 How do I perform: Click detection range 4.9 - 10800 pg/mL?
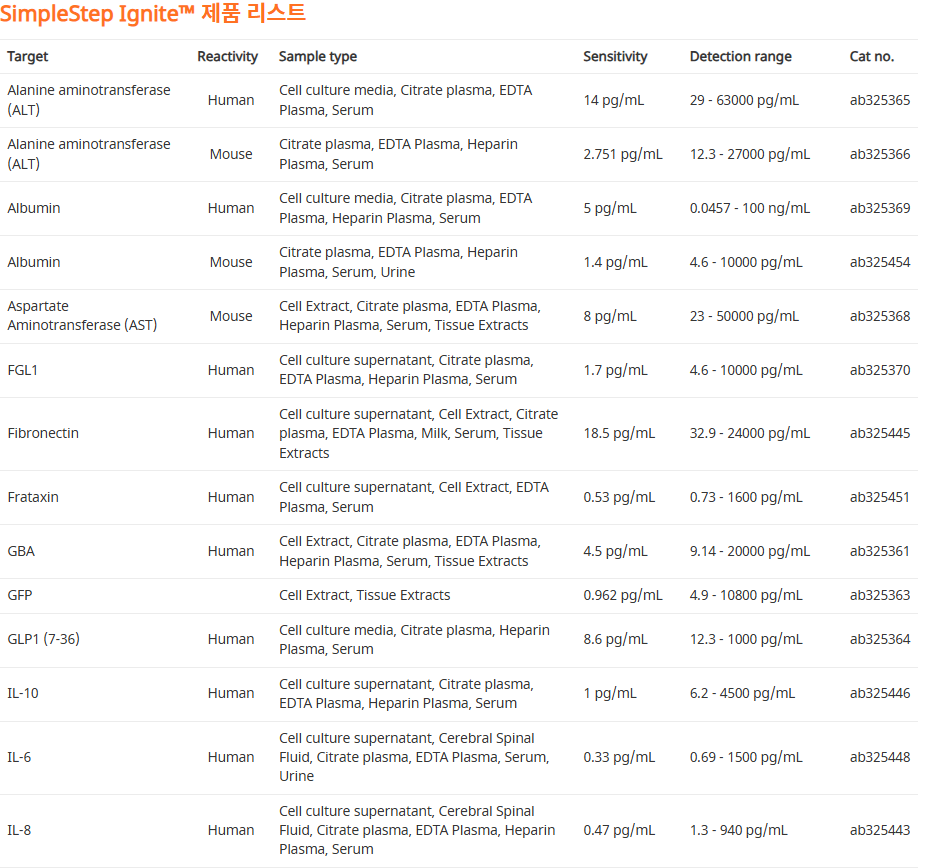coord(746,595)
